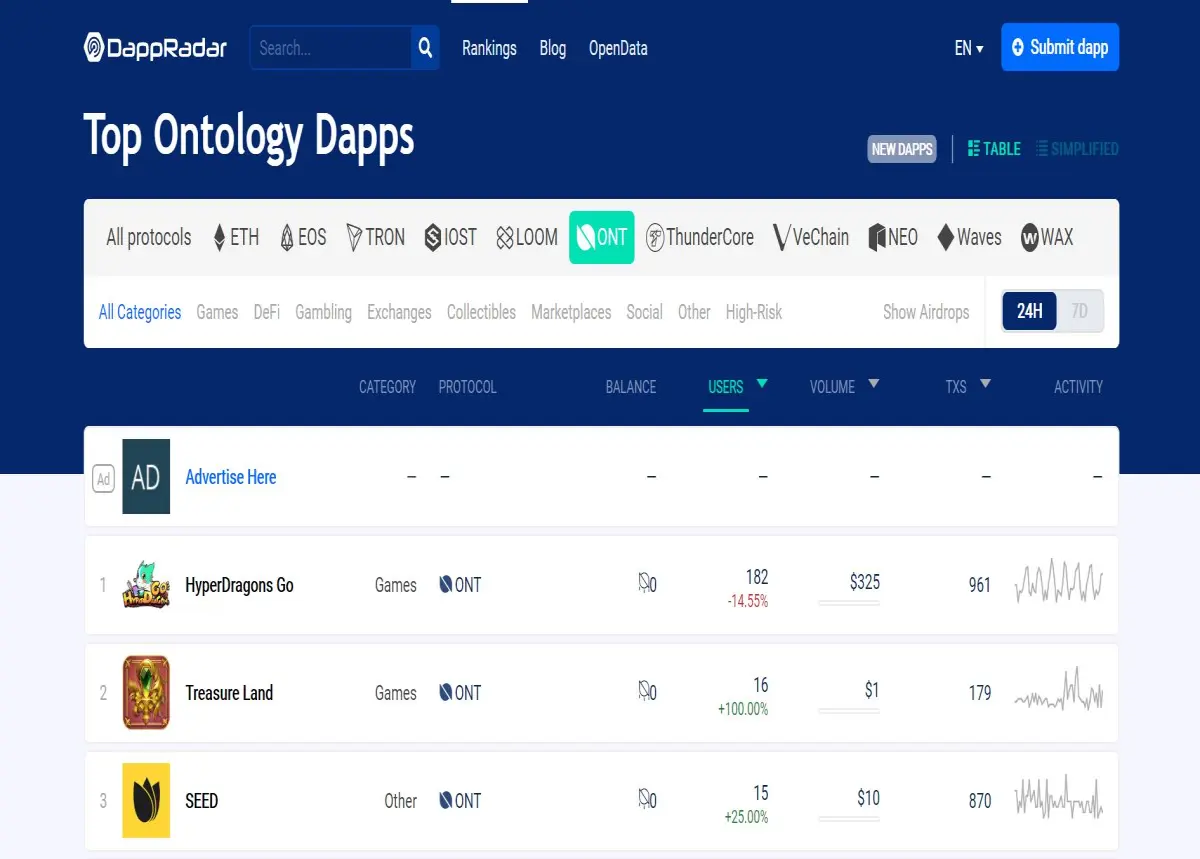The image size is (1200, 859).
Task: Click balance icon in Treasure Land row
Action: click(x=644, y=690)
